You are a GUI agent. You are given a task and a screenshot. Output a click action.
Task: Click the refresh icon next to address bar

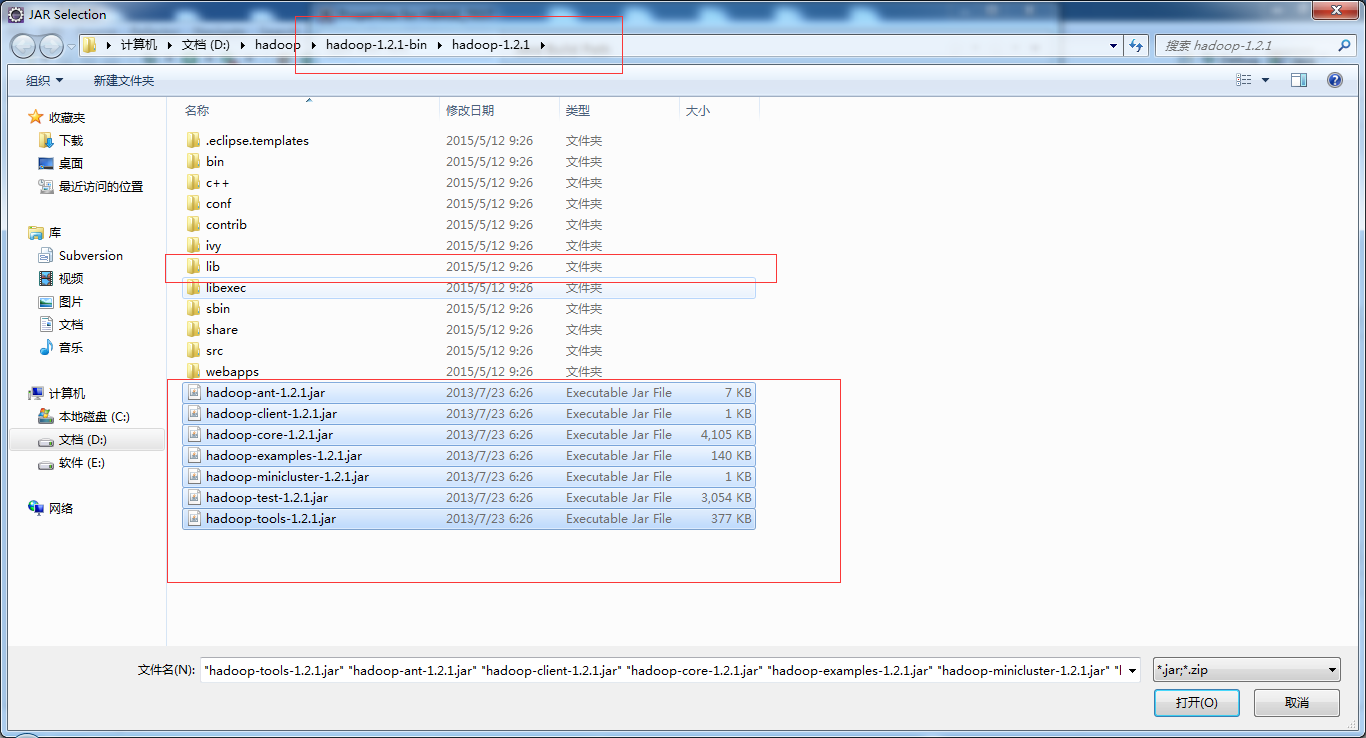(x=1136, y=45)
